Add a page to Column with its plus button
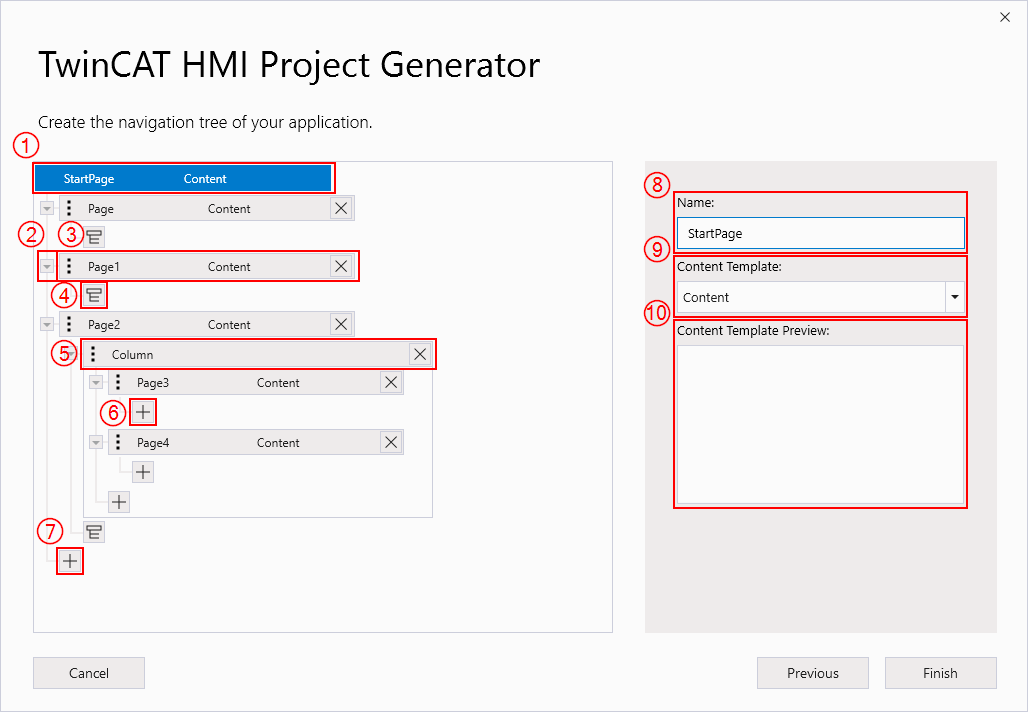The image size is (1028, 712). click(x=119, y=502)
